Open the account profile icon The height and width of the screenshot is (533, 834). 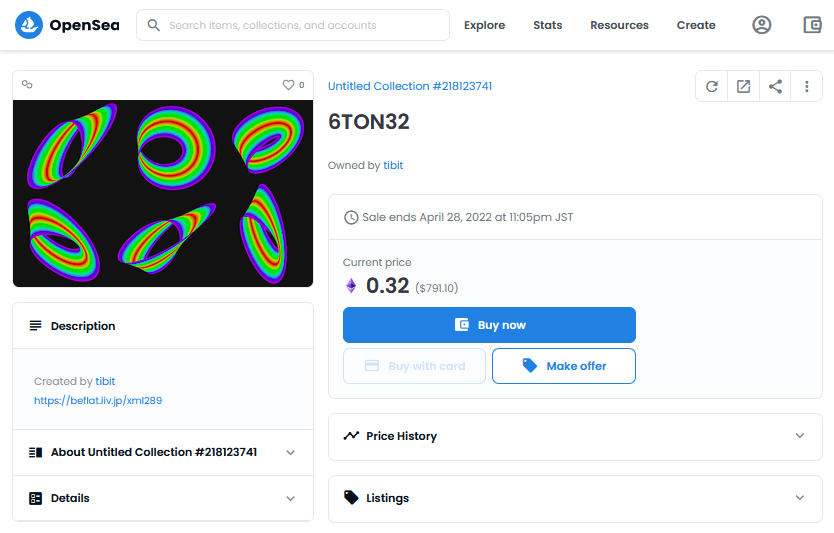click(x=762, y=25)
